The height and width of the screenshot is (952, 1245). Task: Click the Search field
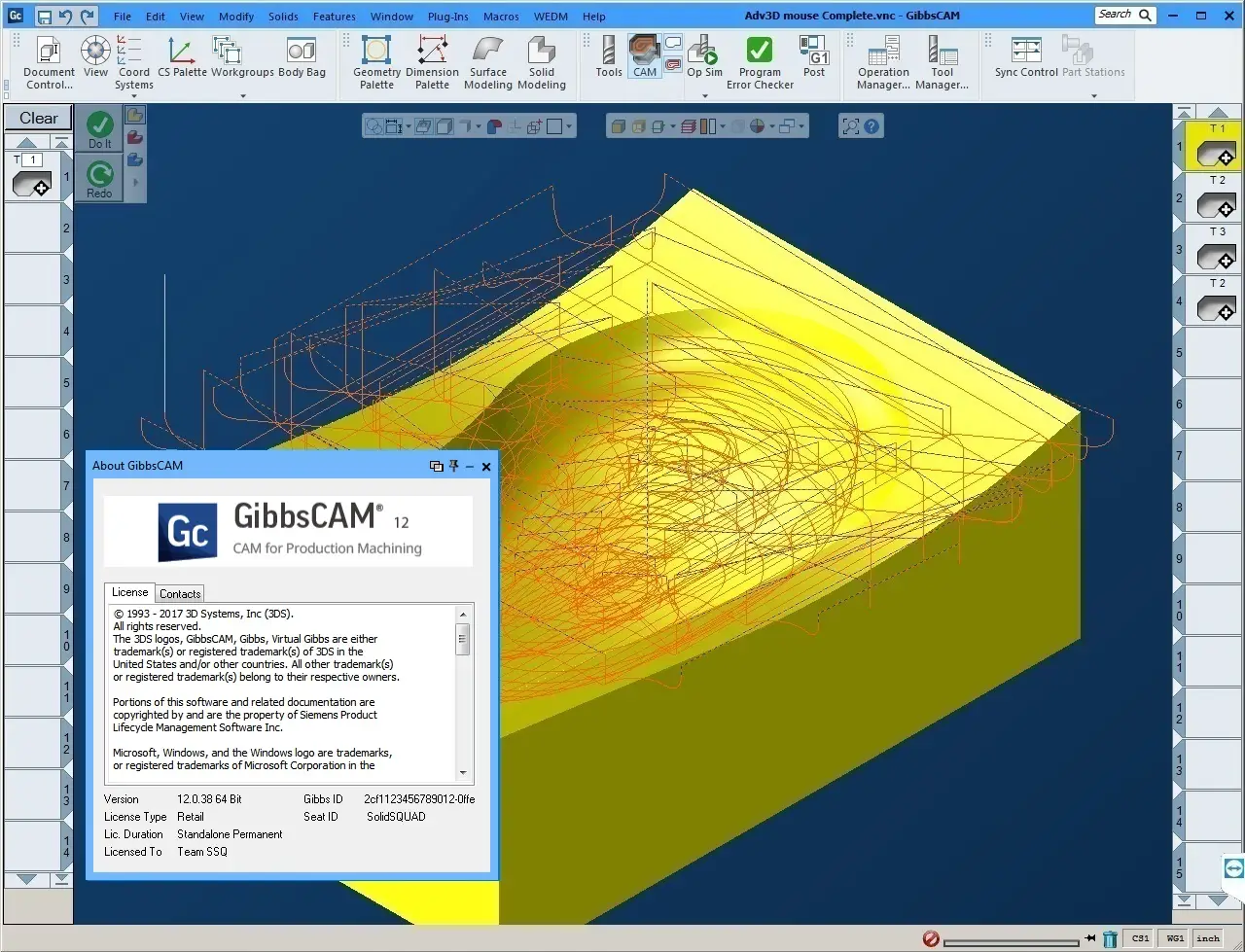1124,15
